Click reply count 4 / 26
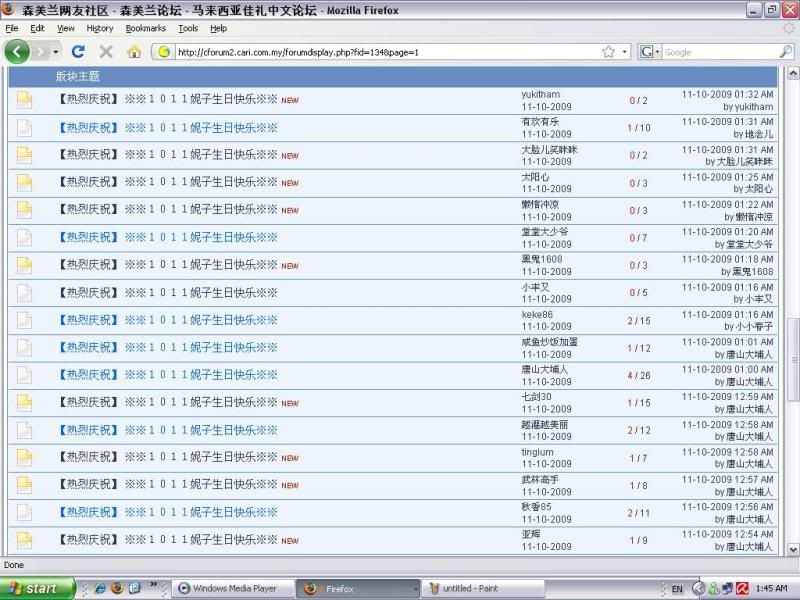The width and height of the screenshot is (800, 600). (639, 376)
